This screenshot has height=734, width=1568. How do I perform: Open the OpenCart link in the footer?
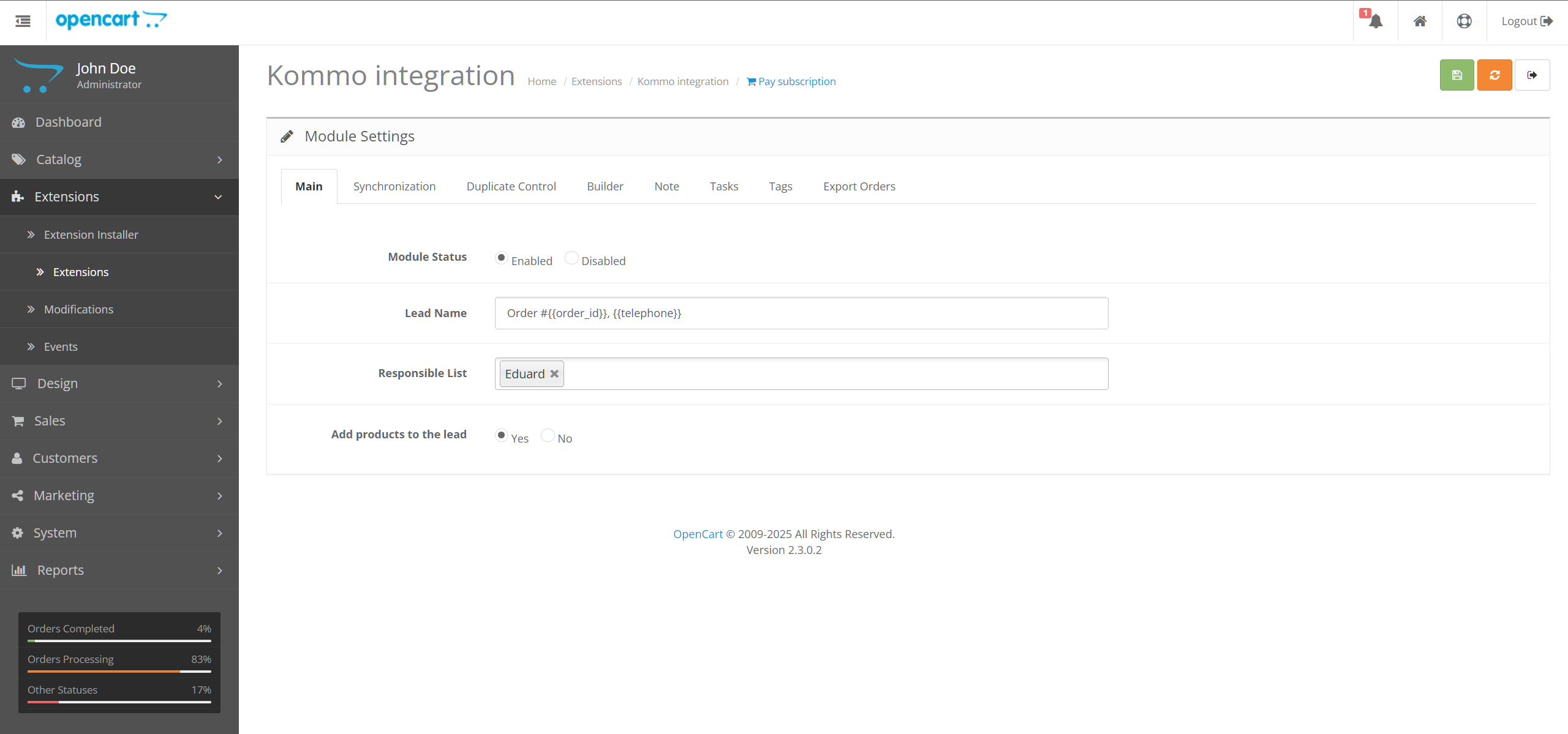[697, 534]
